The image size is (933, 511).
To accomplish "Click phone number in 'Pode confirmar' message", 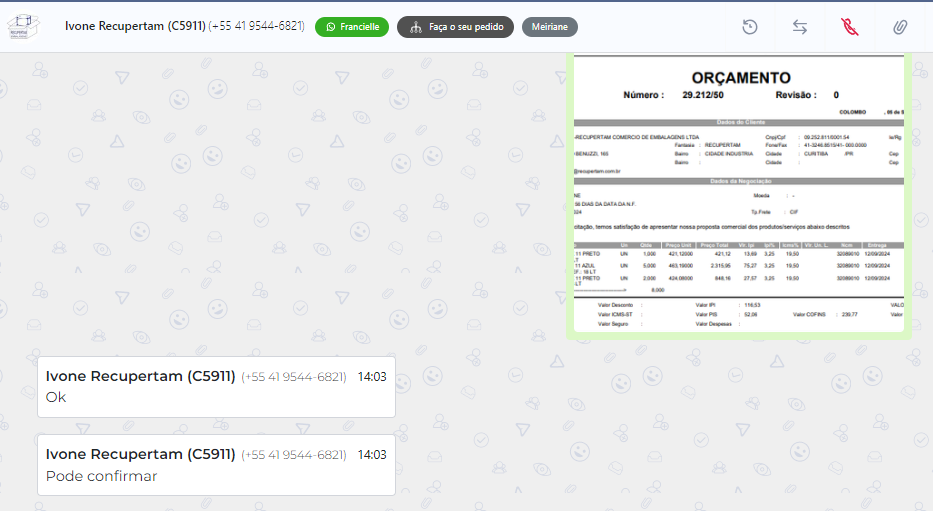I will (x=294, y=455).
